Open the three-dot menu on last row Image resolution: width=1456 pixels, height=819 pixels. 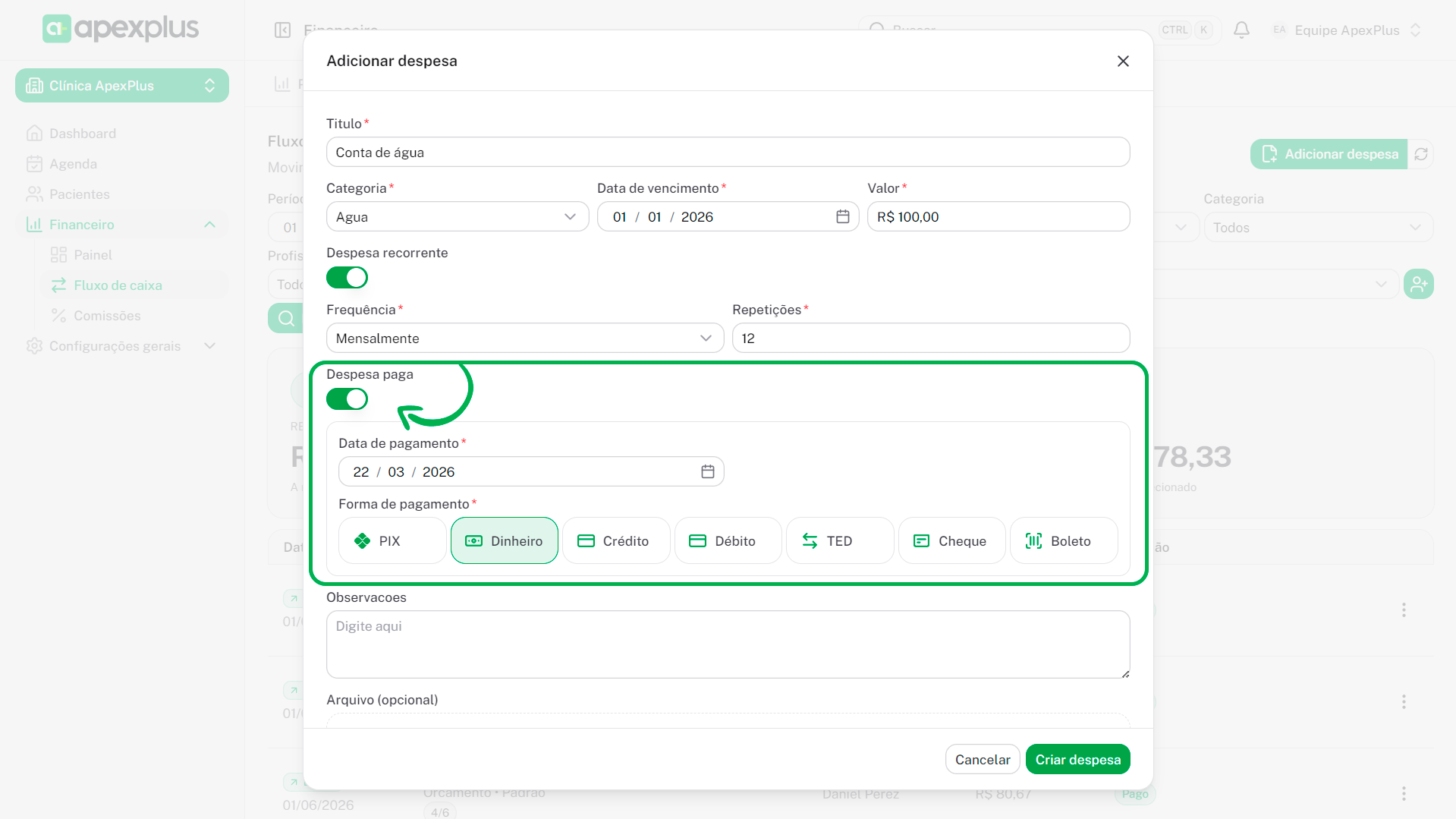1404,793
